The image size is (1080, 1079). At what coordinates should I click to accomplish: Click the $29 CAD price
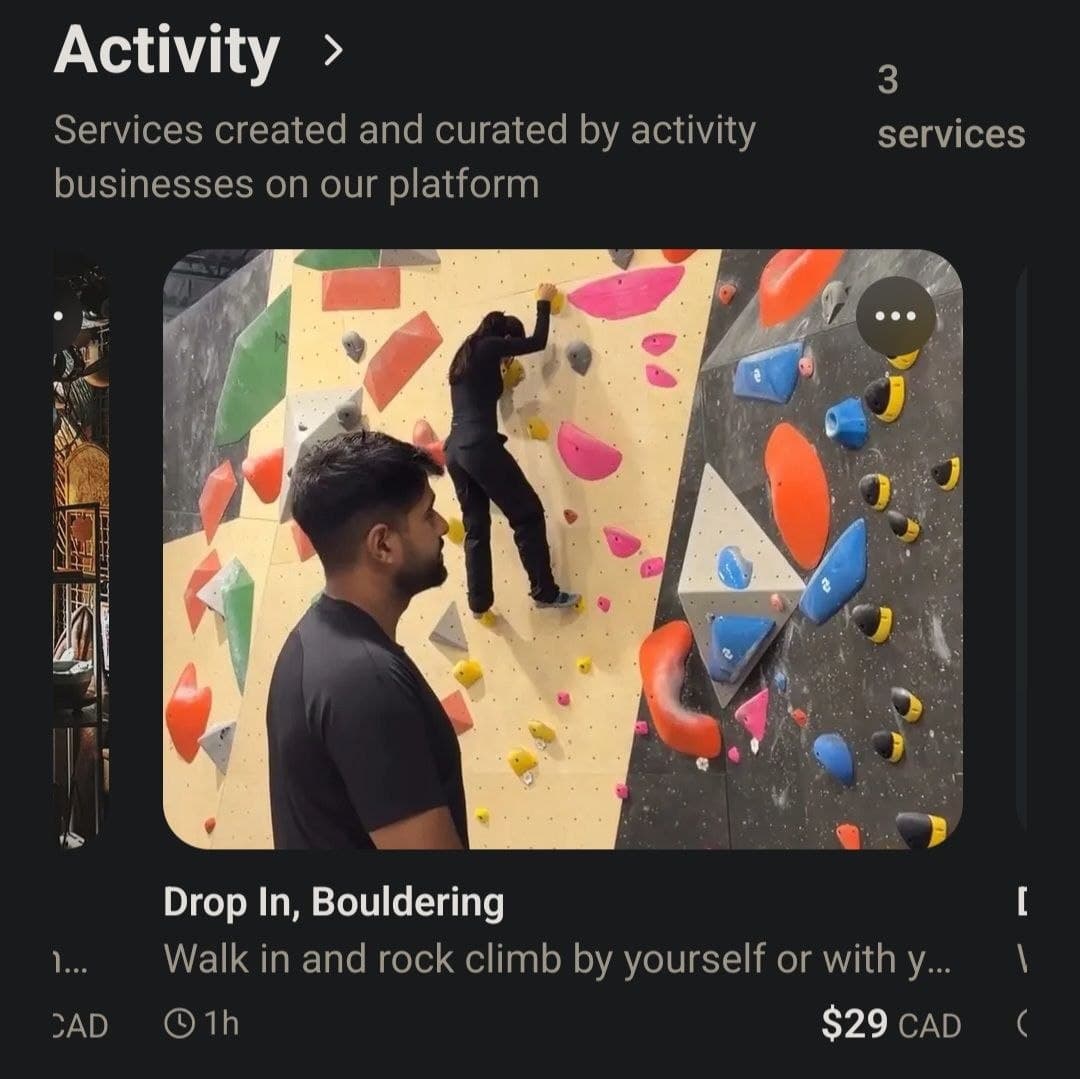coord(890,1025)
